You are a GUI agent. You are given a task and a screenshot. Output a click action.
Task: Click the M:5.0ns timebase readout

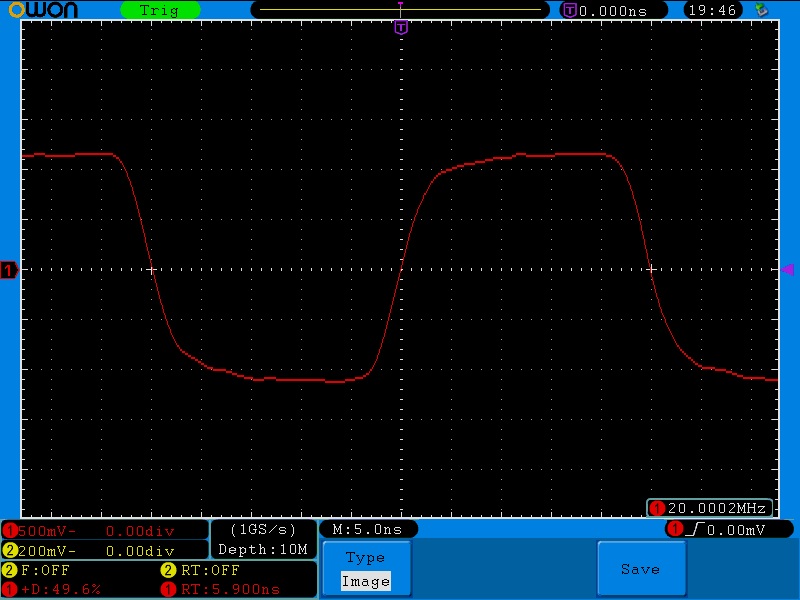click(367, 530)
